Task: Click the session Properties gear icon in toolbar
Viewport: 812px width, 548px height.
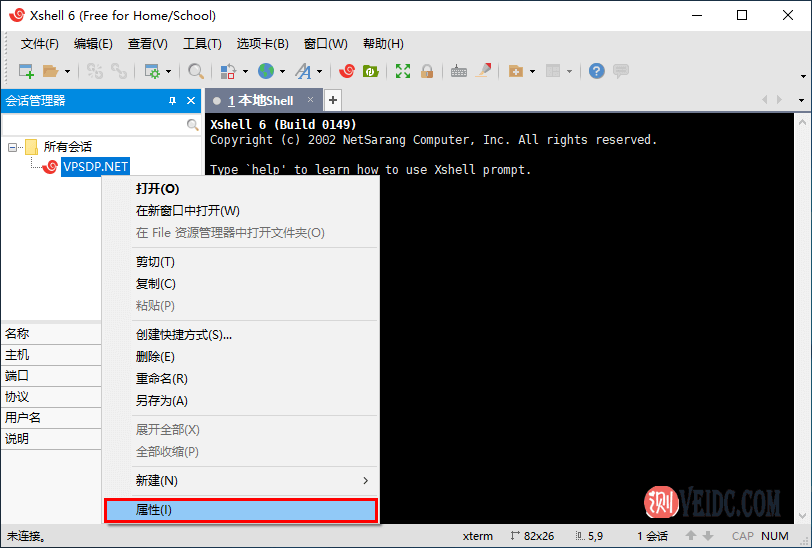Action: [152, 71]
